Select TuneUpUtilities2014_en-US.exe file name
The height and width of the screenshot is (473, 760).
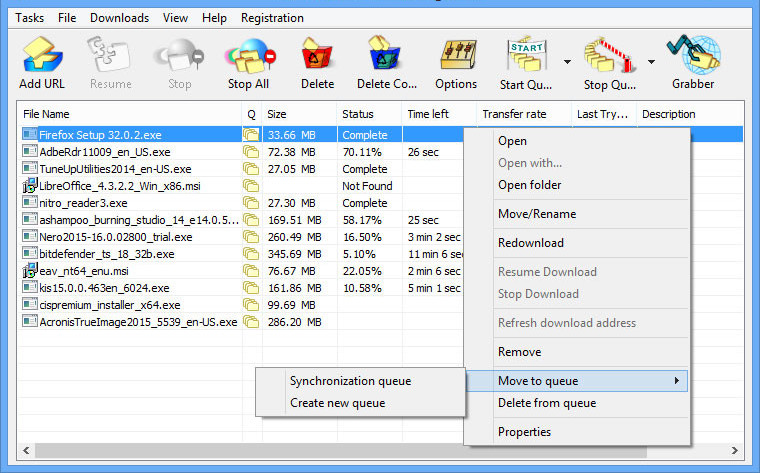115,169
